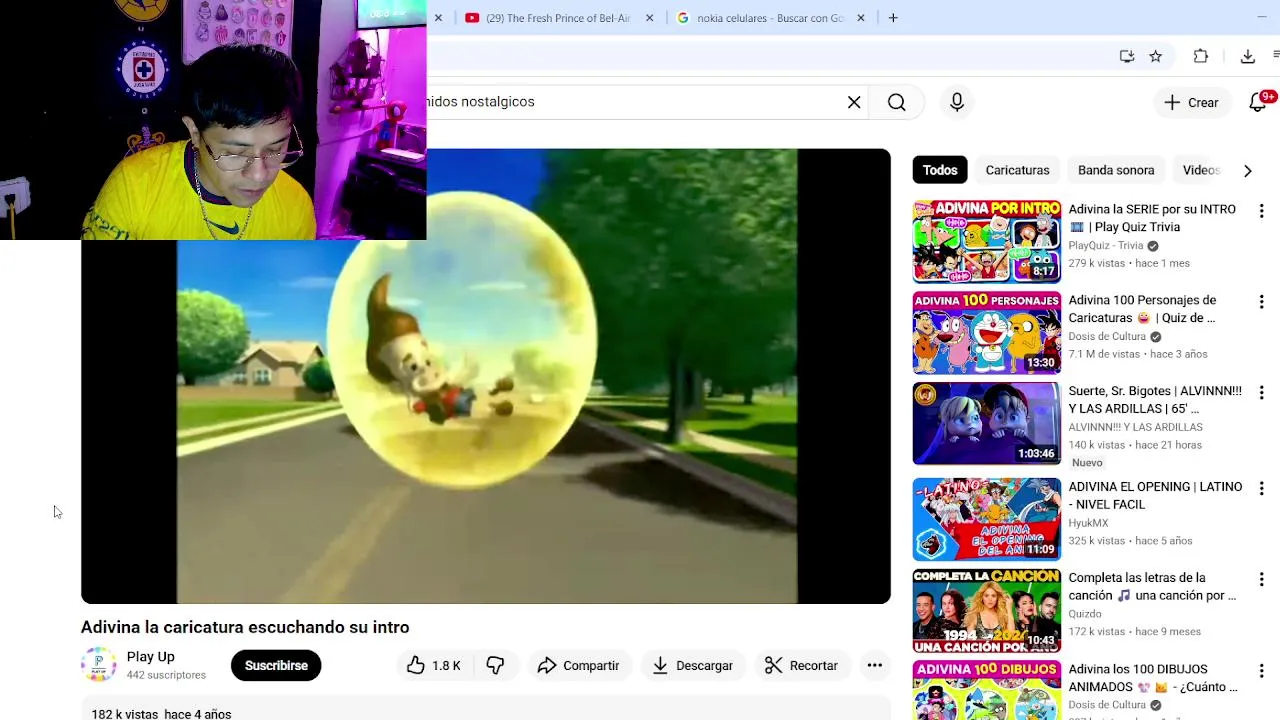Select the Todos filter chip
This screenshot has height=720, width=1280.
tap(940, 170)
